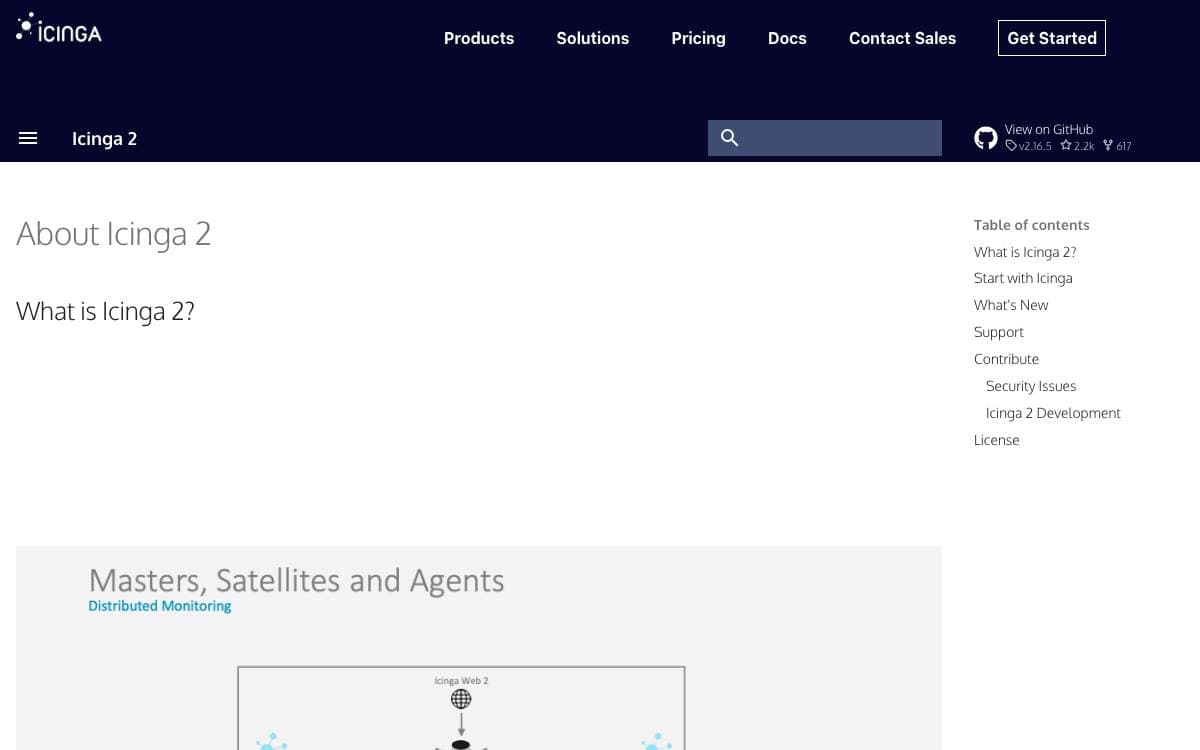Click the Get Started button
Screen dimensions: 1200x750
(1052, 38)
